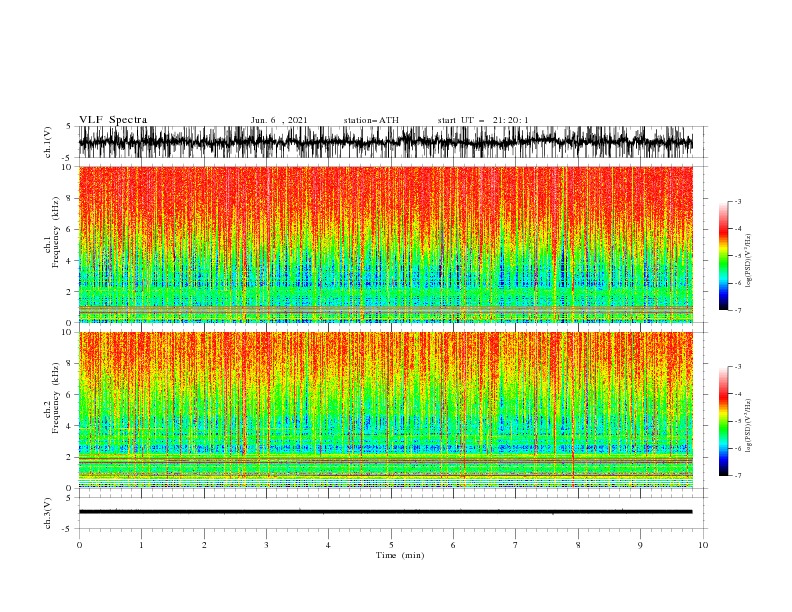Viewport: 792px width, 612px height.
Task: Click the 'ch.3(V)' y-axis label
Action: pyautogui.click(x=48, y=513)
